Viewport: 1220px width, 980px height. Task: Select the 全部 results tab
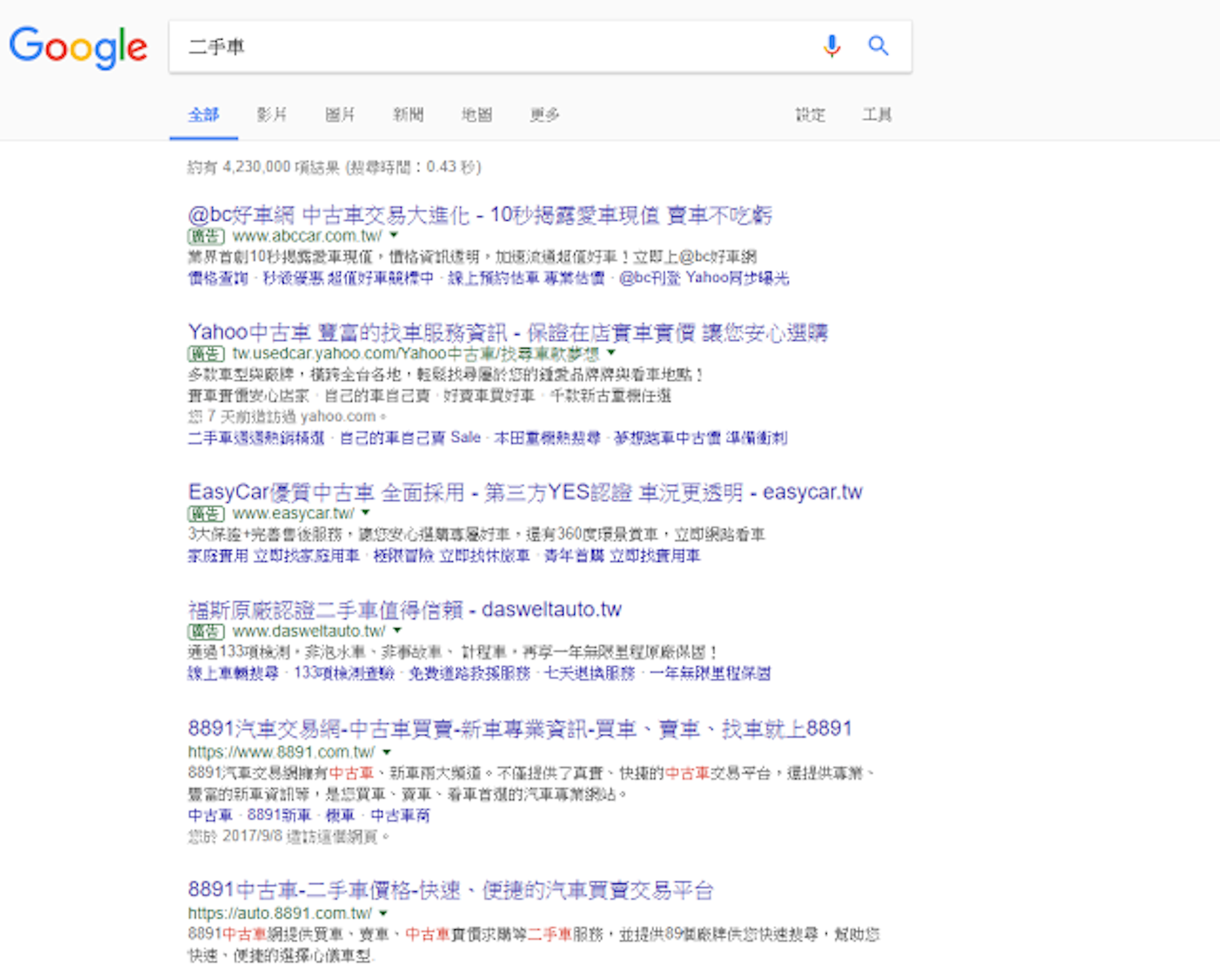(x=204, y=115)
